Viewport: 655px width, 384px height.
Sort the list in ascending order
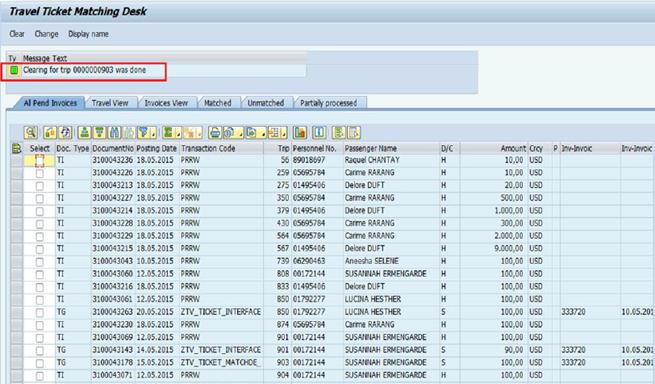click(84, 132)
